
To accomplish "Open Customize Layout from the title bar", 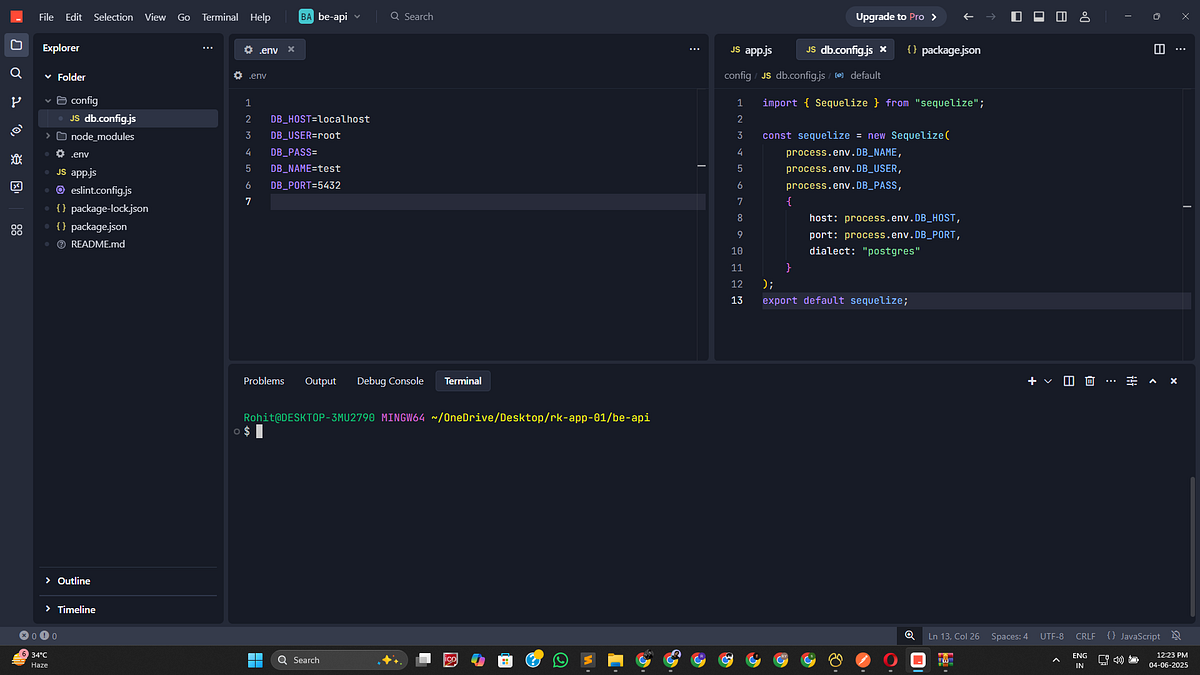I will [1061, 16].
